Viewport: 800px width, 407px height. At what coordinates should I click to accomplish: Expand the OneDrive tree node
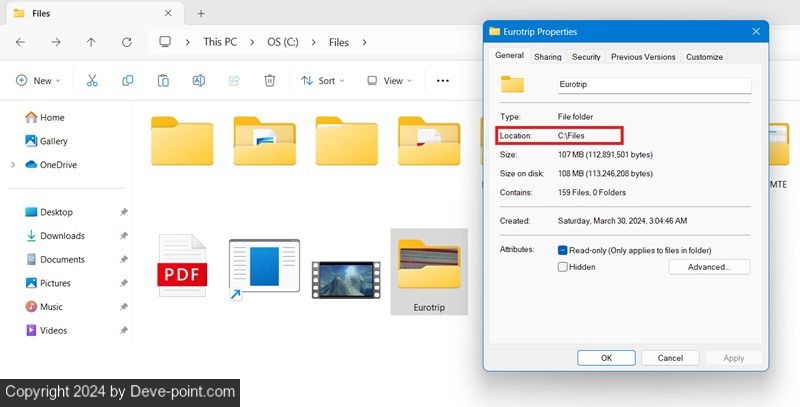point(12,165)
